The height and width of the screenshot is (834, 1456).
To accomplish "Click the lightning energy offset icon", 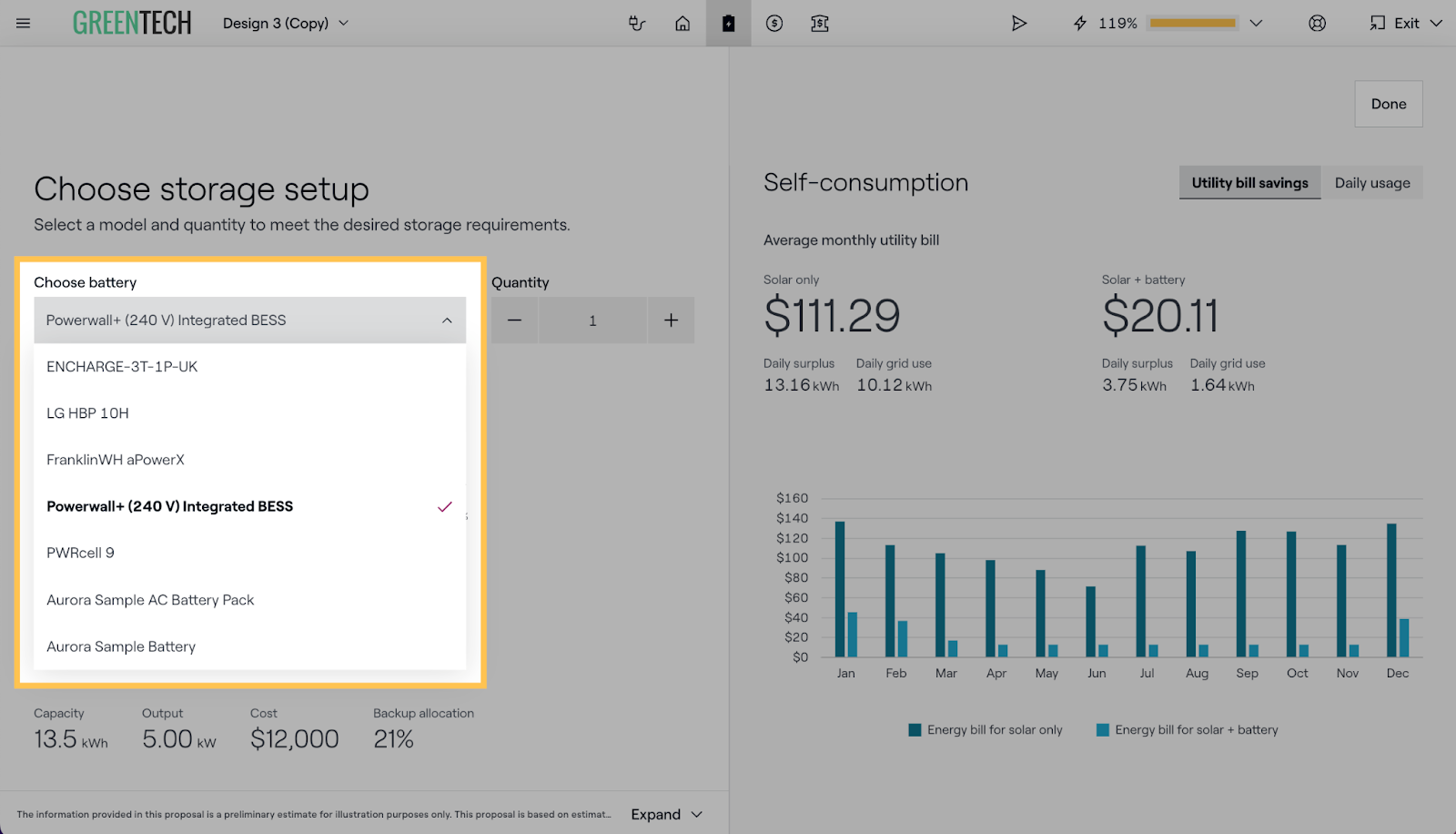I will click(1080, 23).
